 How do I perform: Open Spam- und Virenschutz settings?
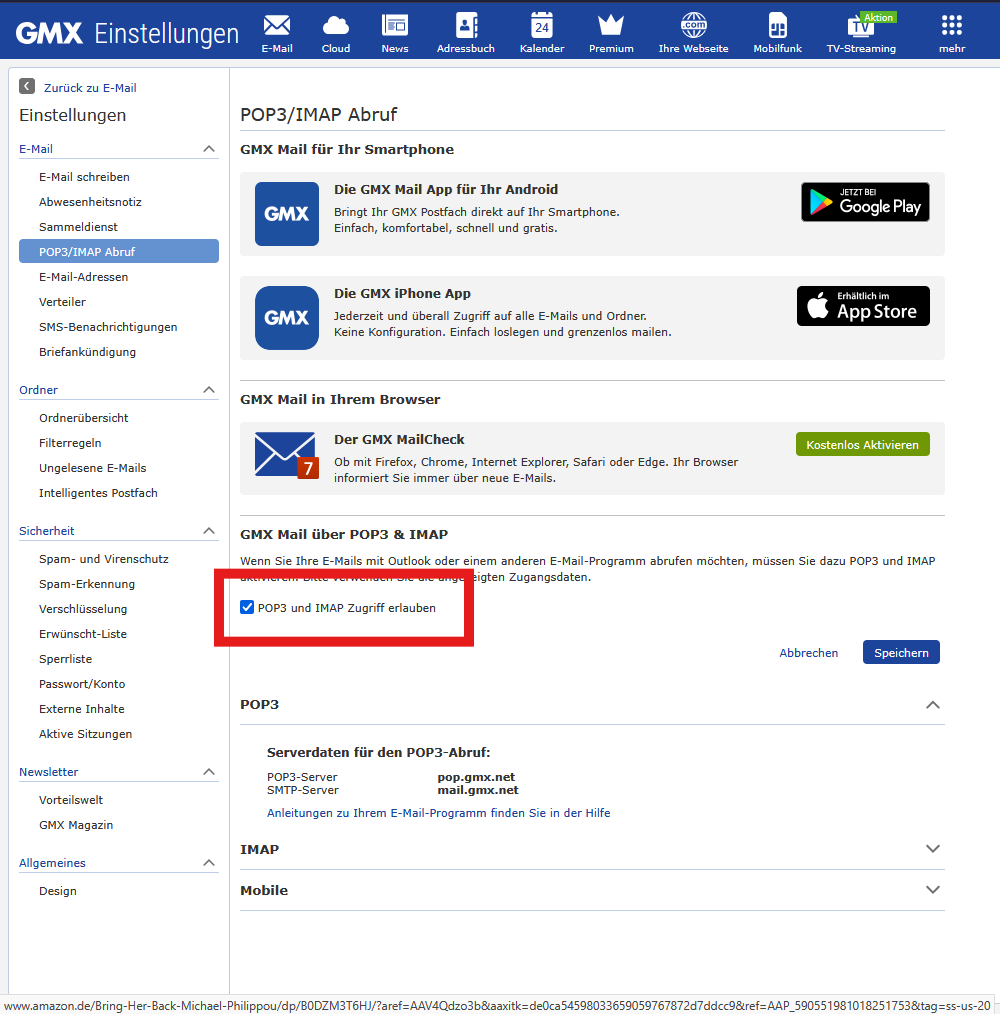[103, 559]
